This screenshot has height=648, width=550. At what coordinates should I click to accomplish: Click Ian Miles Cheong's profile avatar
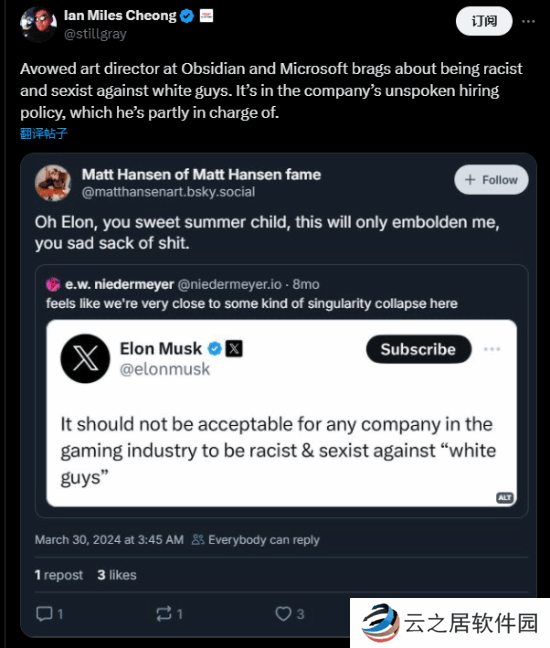[38, 24]
